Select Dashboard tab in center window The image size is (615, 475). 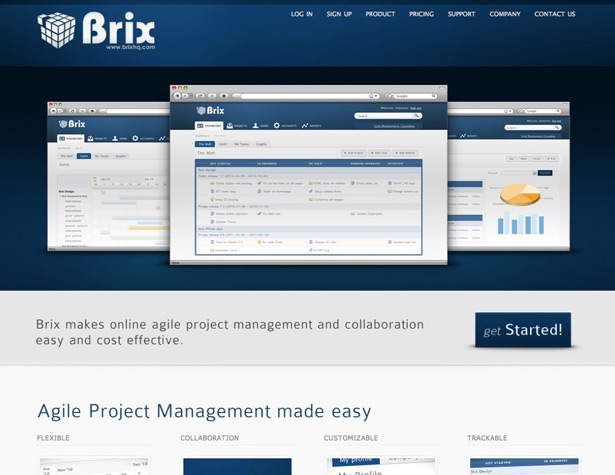[209, 126]
